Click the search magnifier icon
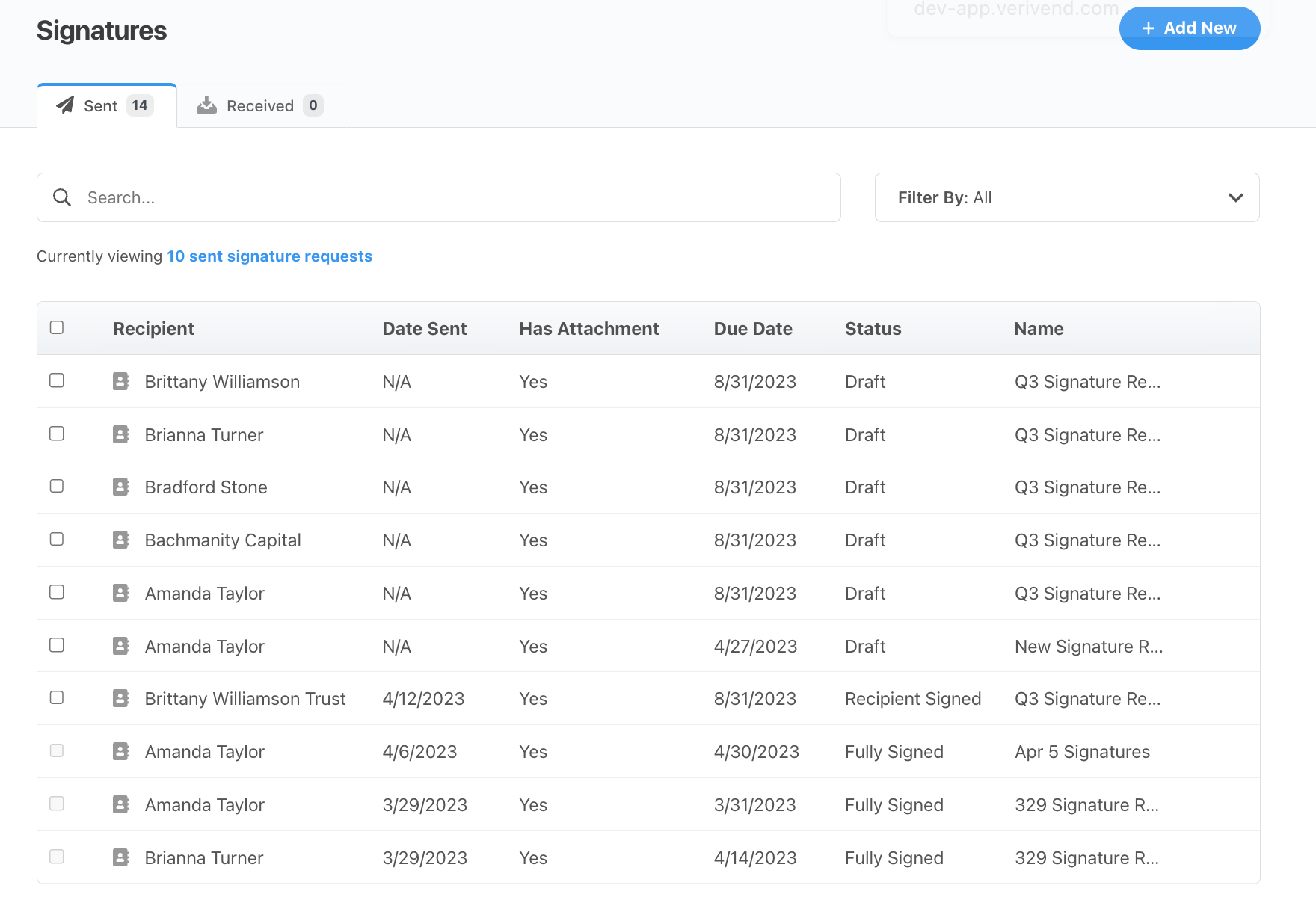This screenshot has width=1316, height=900. (62, 197)
